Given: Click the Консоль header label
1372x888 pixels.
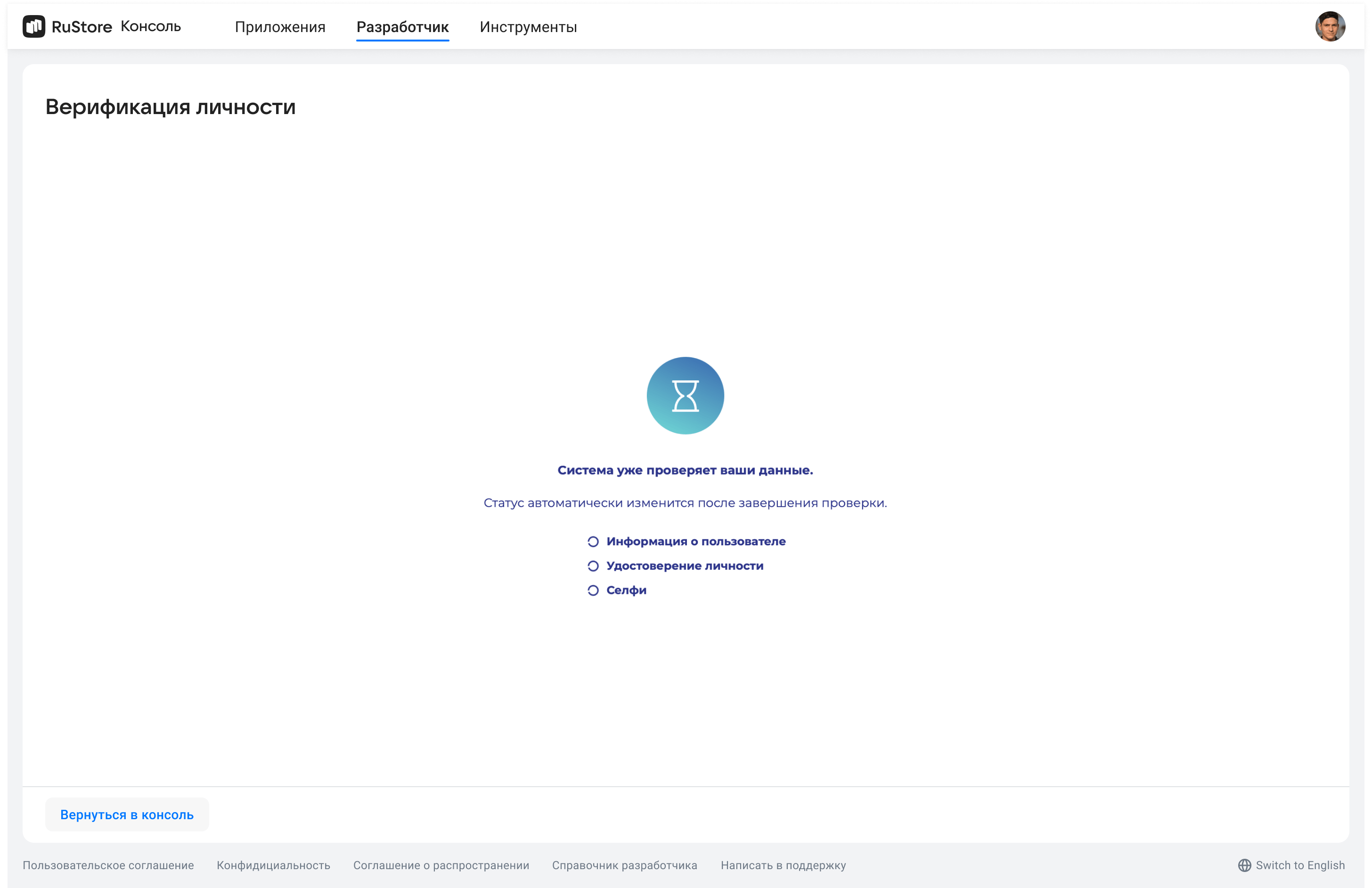Looking at the screenshot, I should [x=151, y=26].
